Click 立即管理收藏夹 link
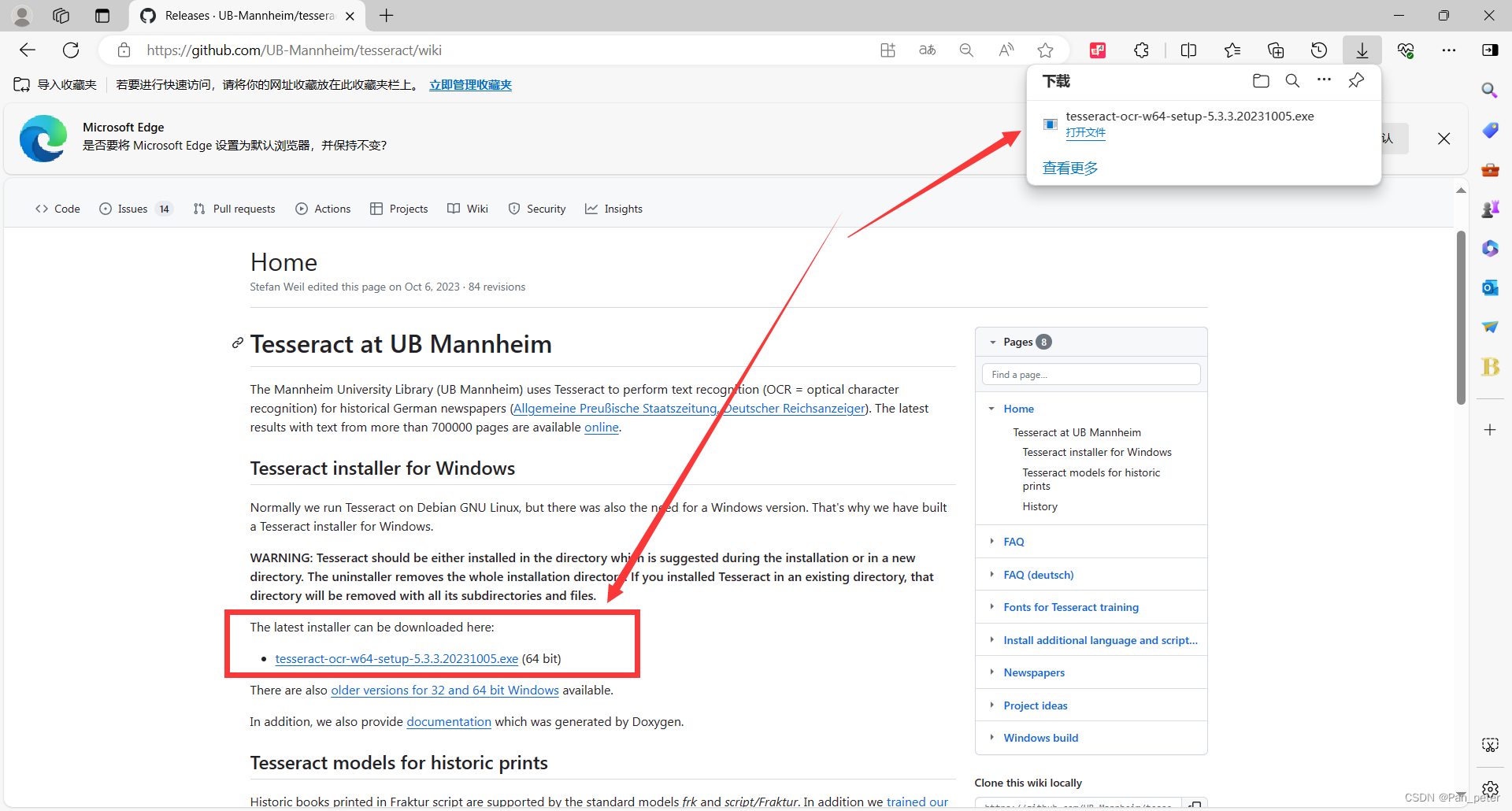 coord(470,85)
